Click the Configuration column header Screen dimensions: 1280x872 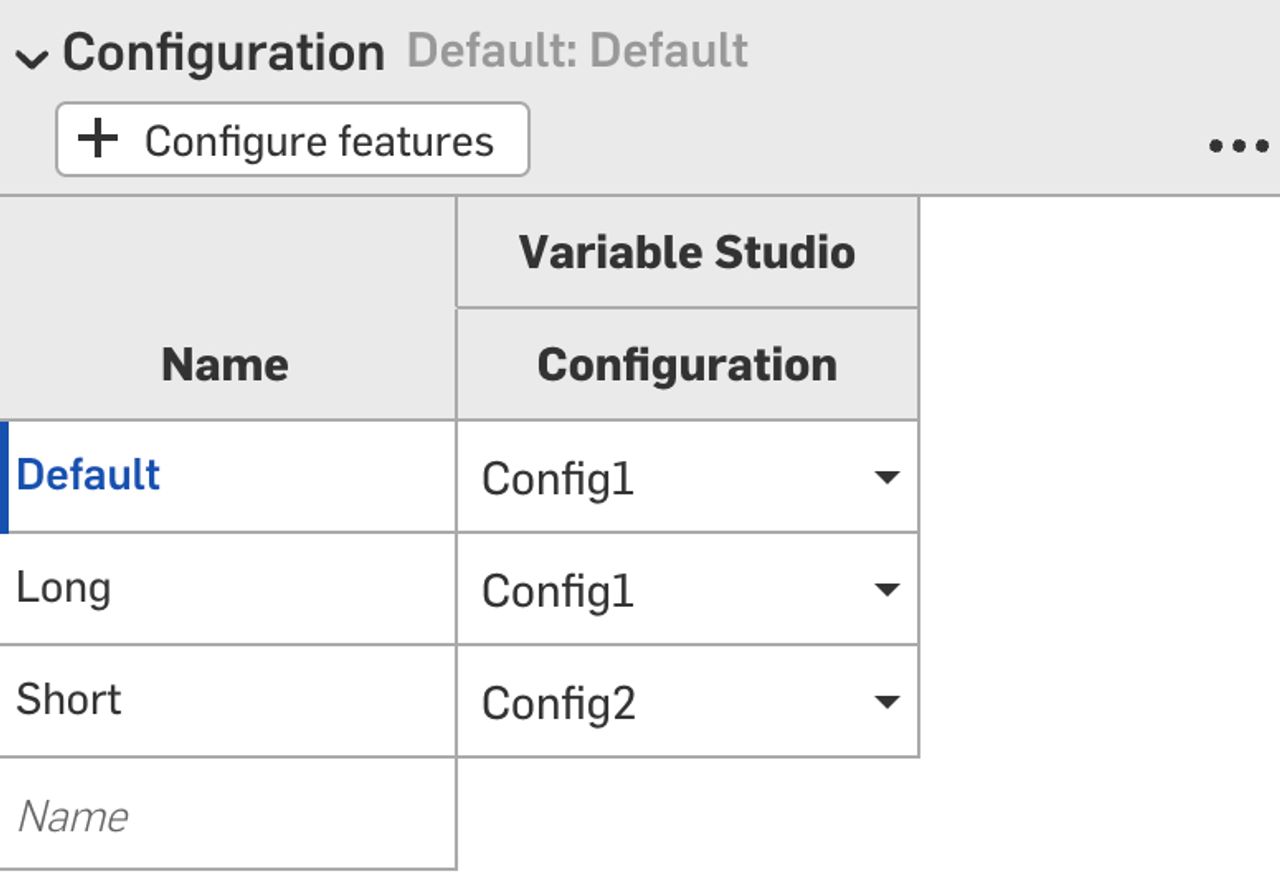(x=688, y=363)
